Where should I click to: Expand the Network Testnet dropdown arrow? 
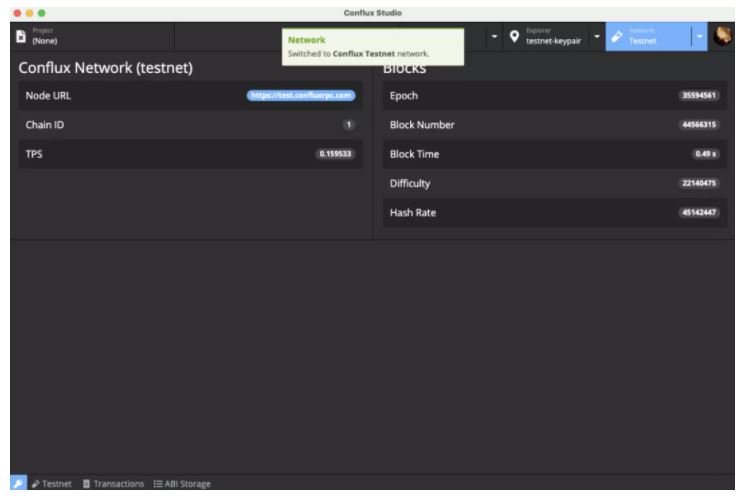click(x=699, y=36)
